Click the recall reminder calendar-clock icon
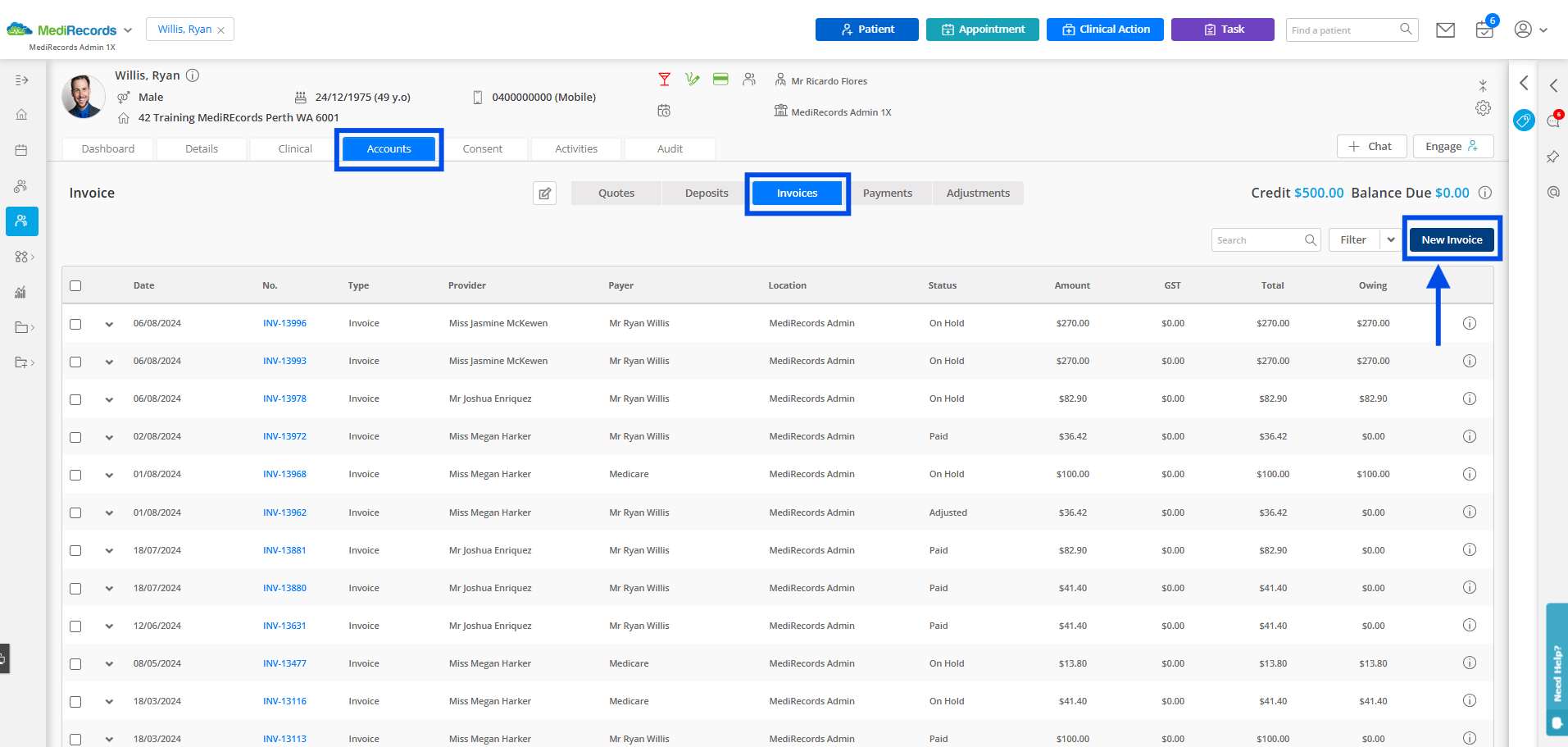The width and height of the screenshot is (1568, 747). 664,110
